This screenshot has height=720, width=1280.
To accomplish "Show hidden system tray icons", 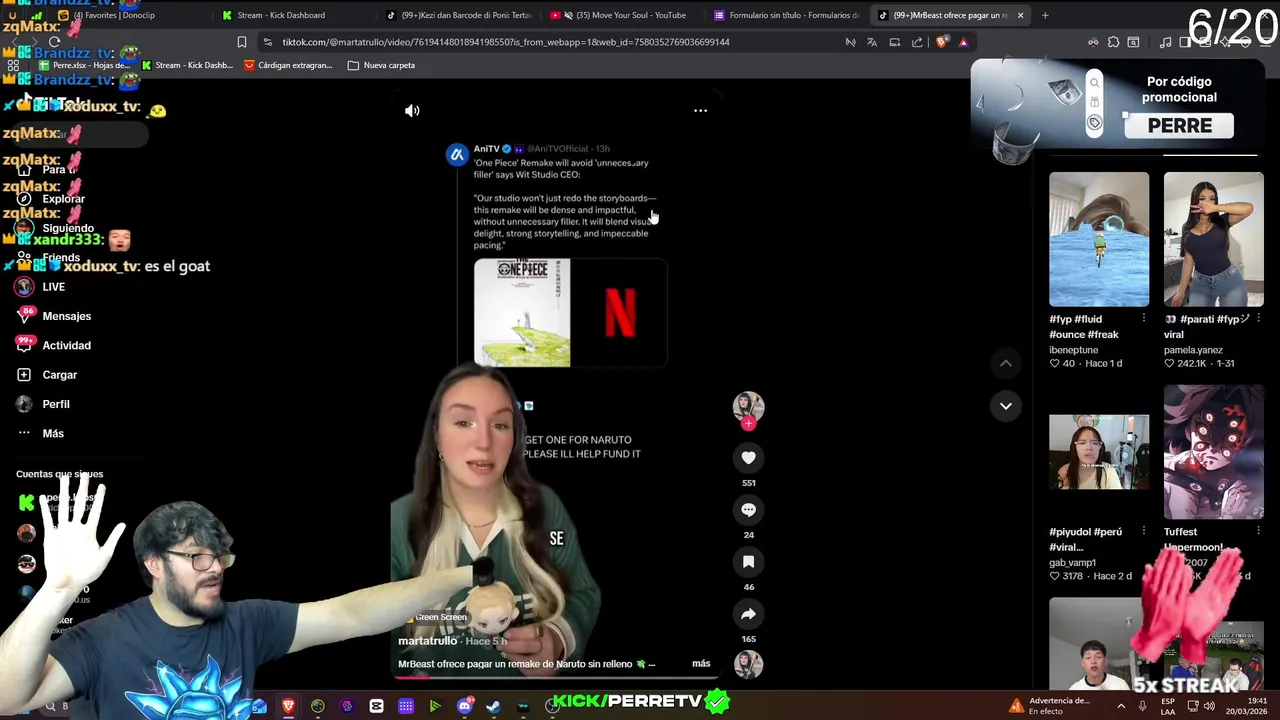I will click(x=1121, y=706).
